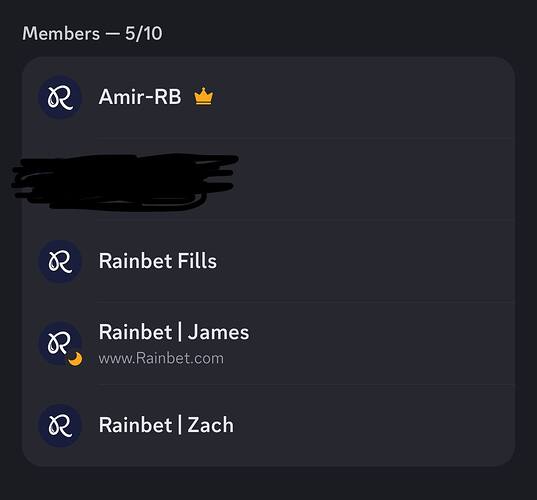Click the idle moon status badge
The image size is (537, 500).
[75, 359]
